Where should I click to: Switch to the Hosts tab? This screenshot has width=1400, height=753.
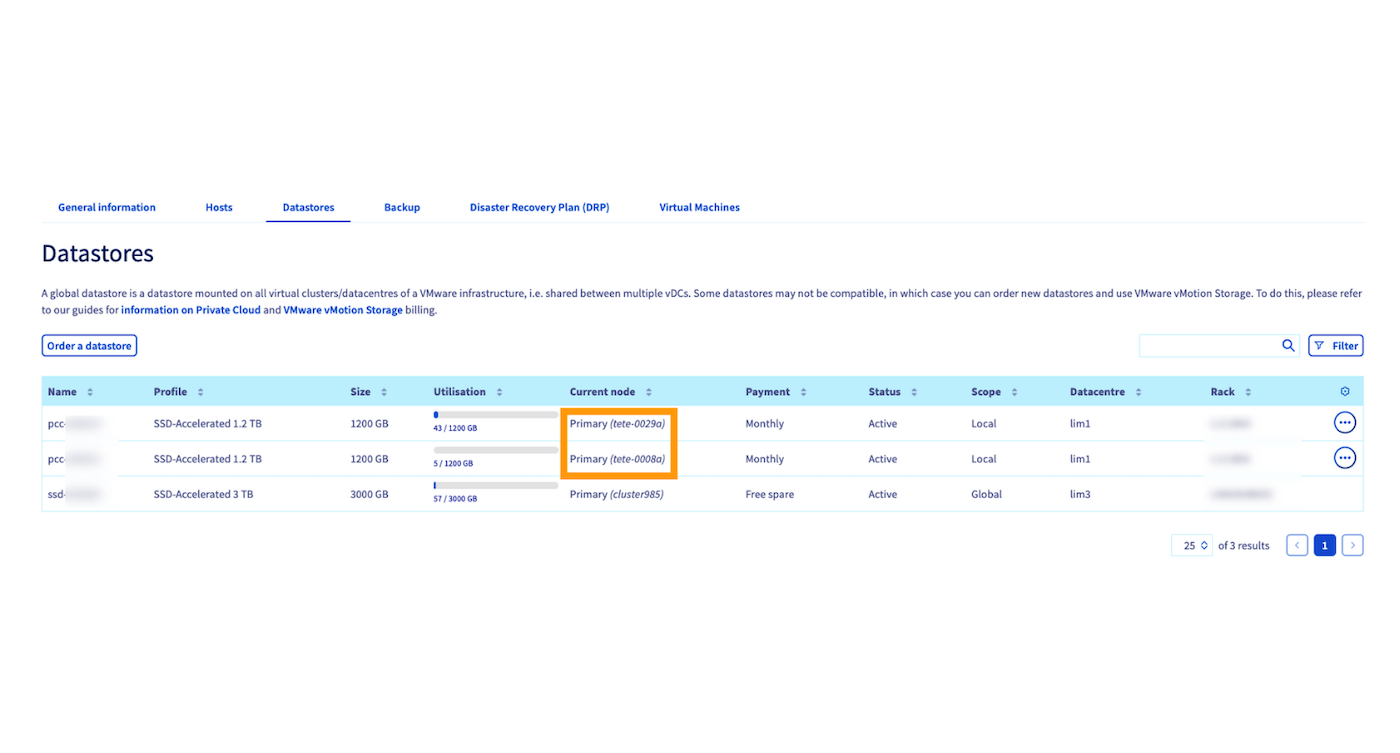click(218, 207)
